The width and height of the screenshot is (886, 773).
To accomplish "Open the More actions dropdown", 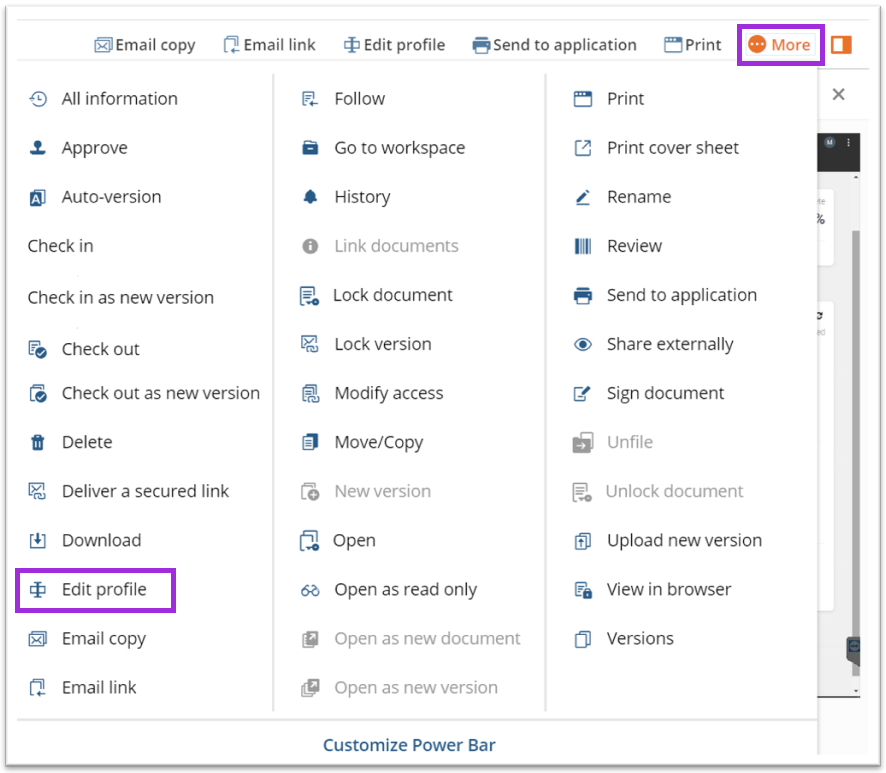I will (x=780, y=45).
